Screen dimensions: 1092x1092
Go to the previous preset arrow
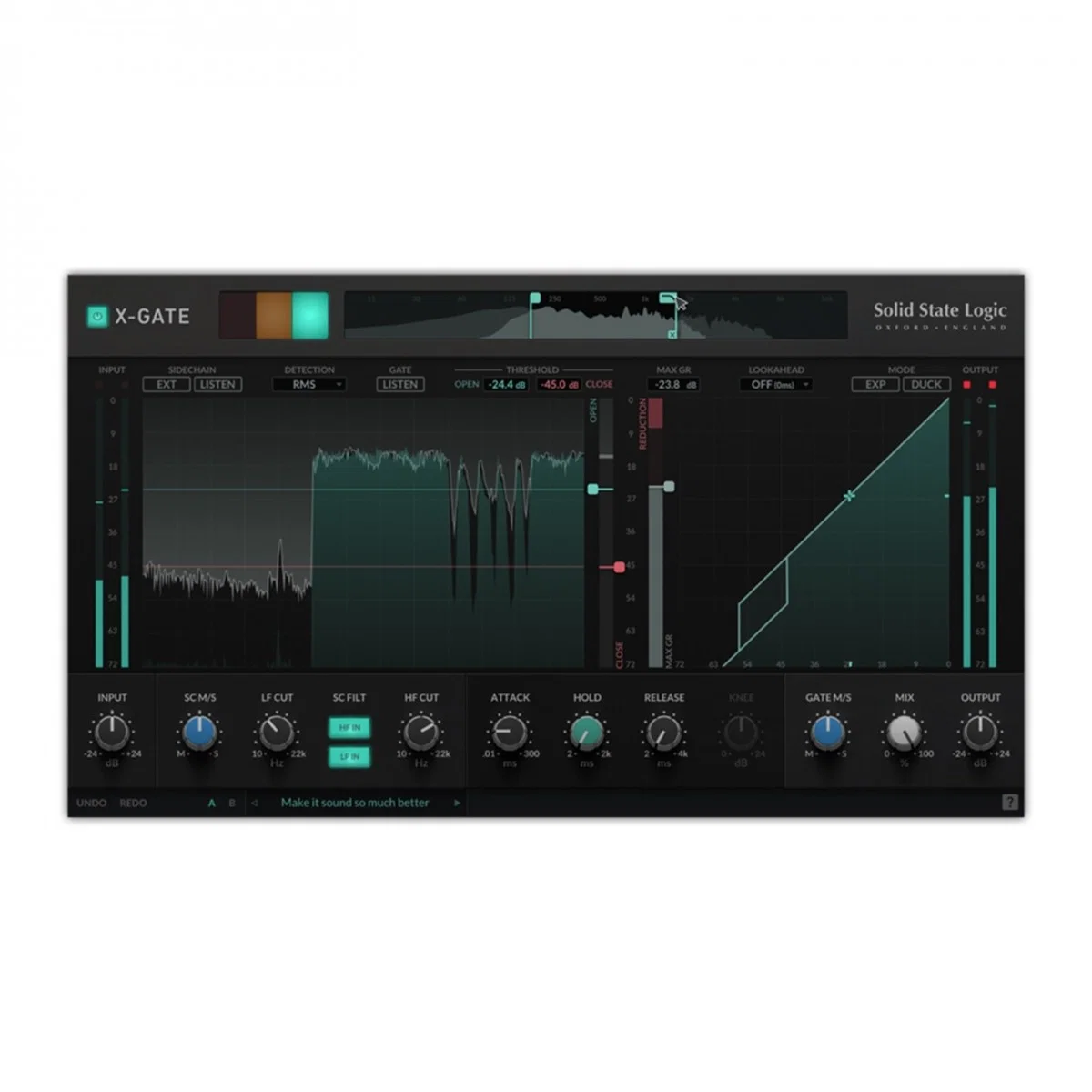pos(254,803)
